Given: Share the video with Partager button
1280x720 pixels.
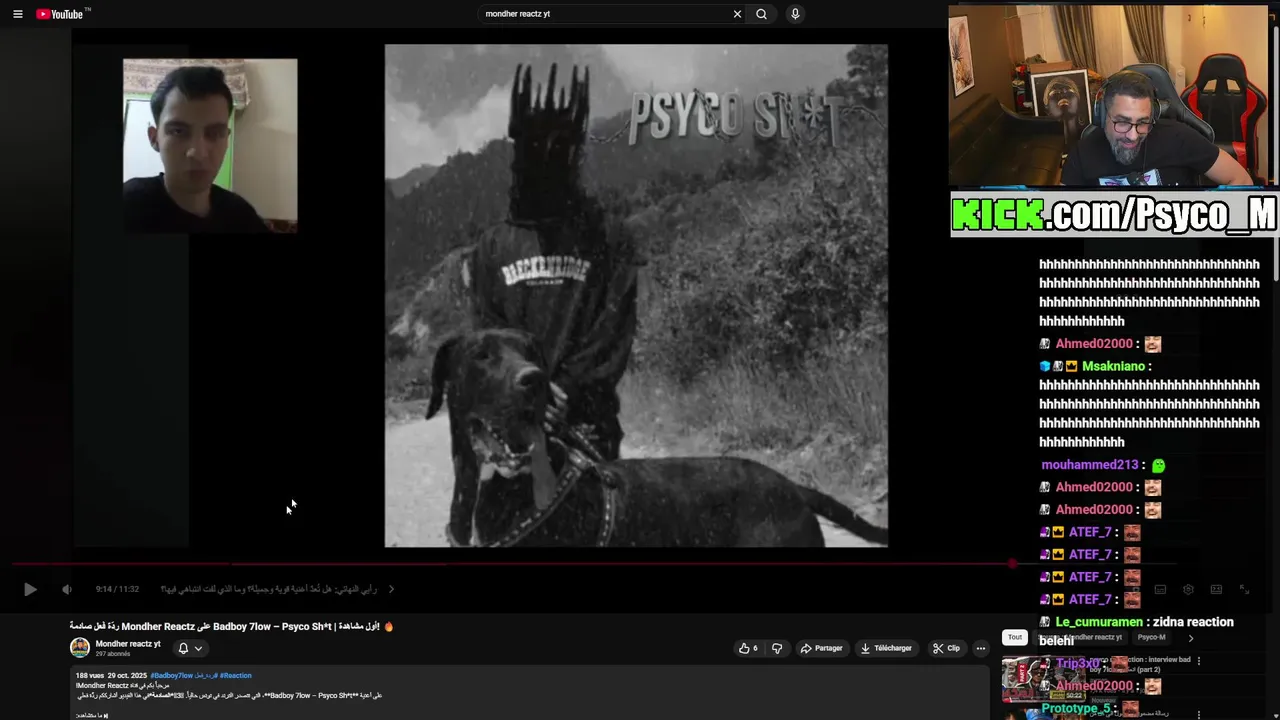Looking at the screenshot, I should tap(821, 648).
